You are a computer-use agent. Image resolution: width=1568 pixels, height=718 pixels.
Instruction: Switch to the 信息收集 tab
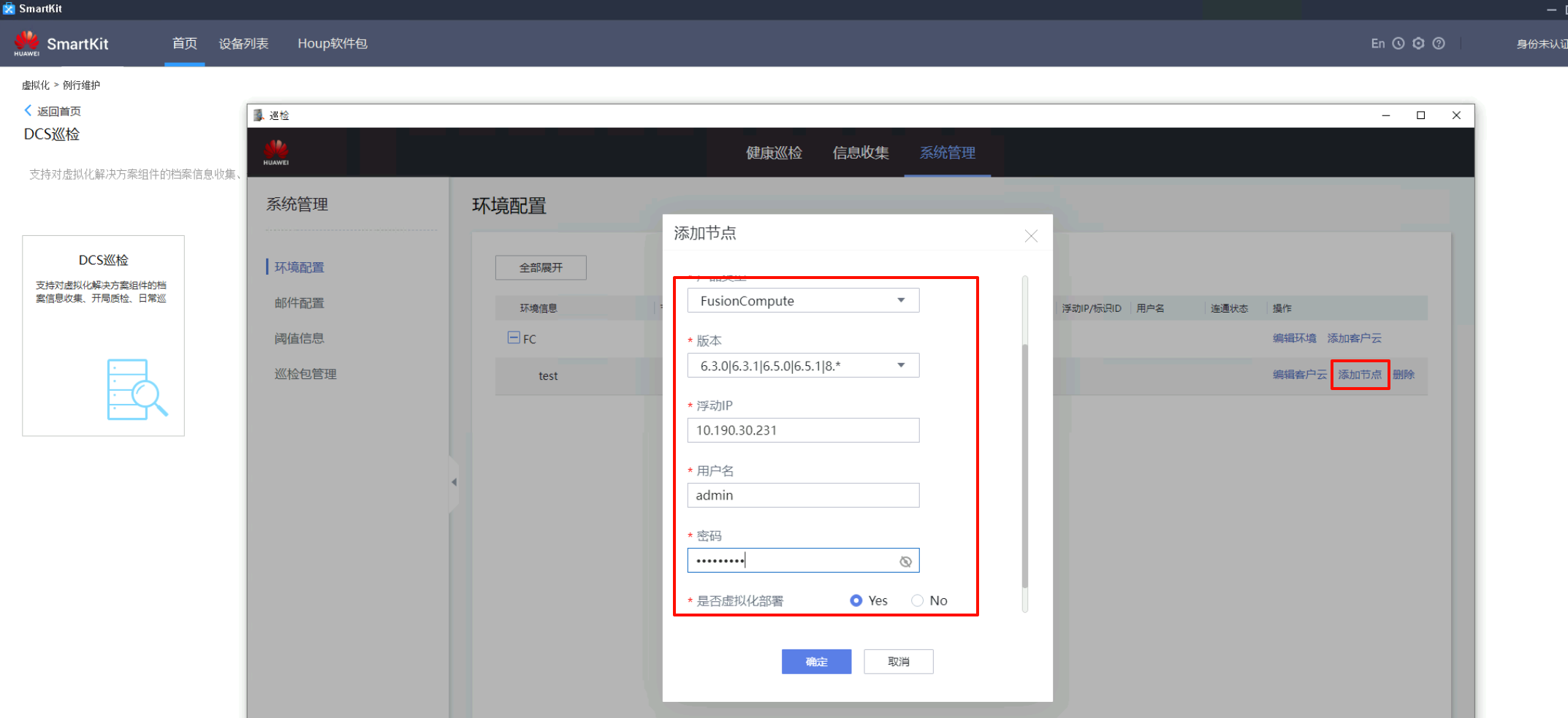click(x=861, y=153)
